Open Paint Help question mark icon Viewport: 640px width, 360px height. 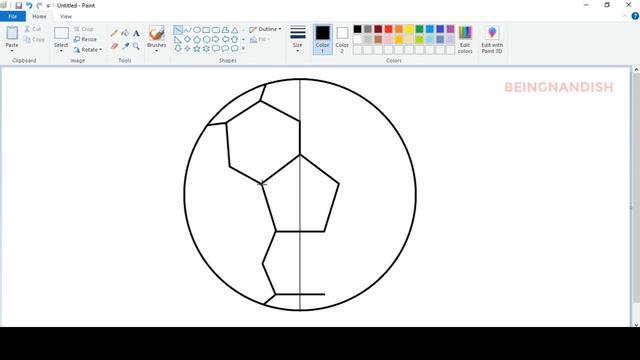635,16
